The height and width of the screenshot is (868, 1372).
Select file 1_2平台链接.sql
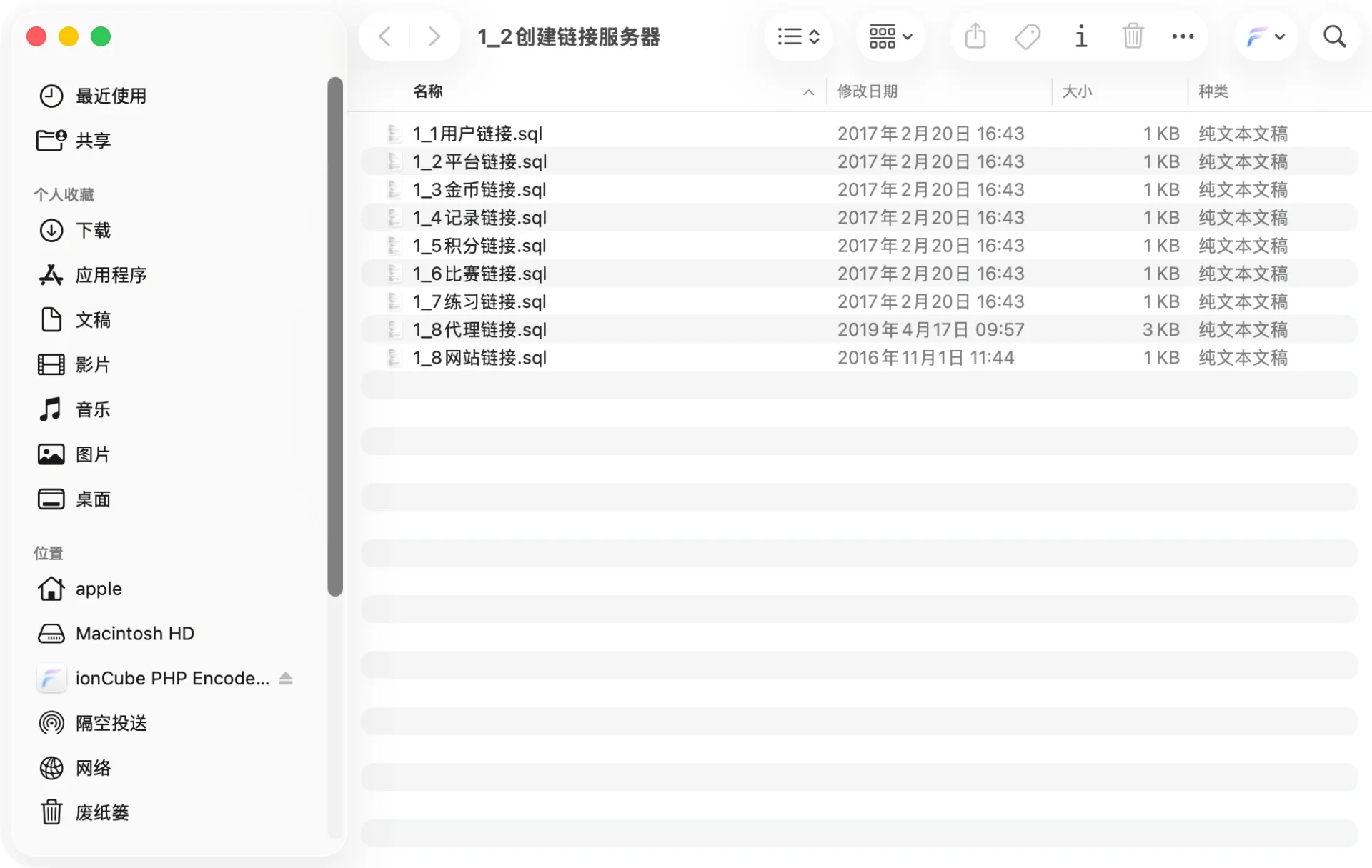pos(859,161)
